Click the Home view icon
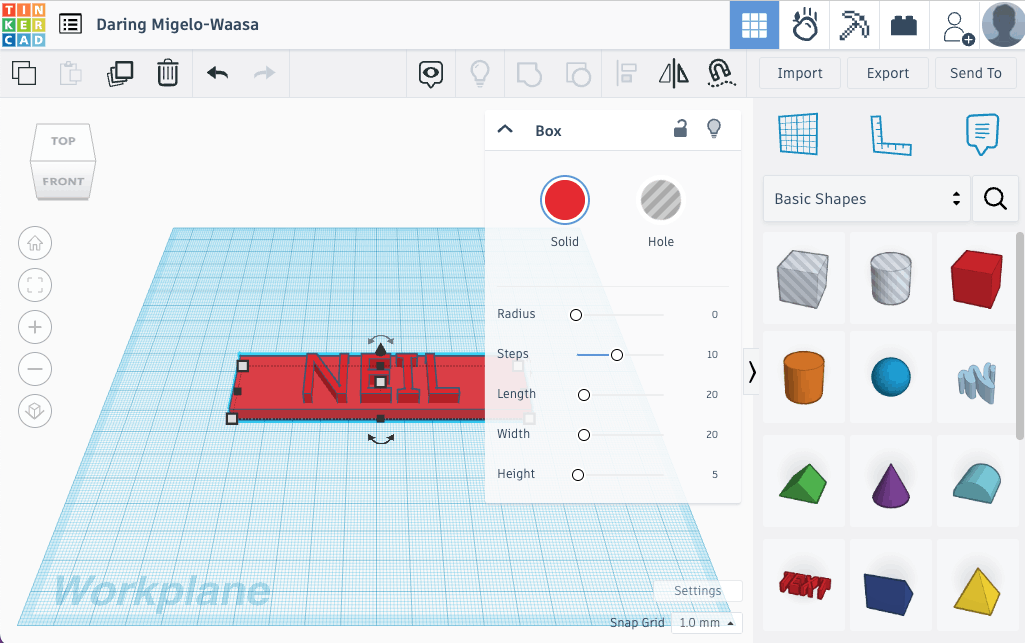The image size is (1025, 643). pyautogui.click(x=35, y=243)
